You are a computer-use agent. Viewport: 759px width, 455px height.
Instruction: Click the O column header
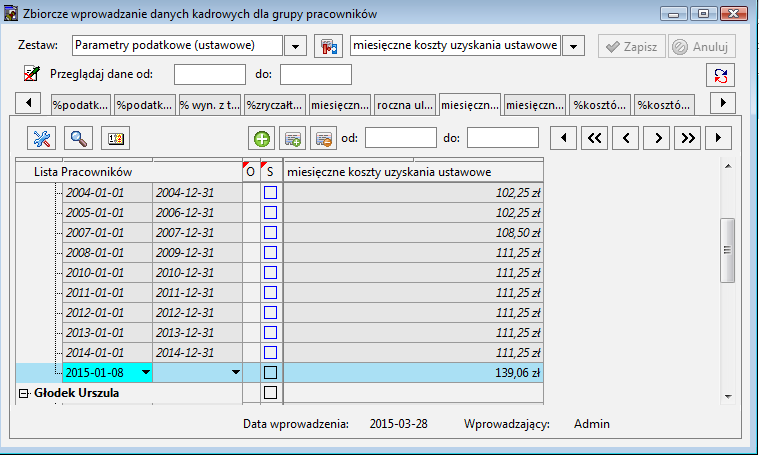point(251,172)
